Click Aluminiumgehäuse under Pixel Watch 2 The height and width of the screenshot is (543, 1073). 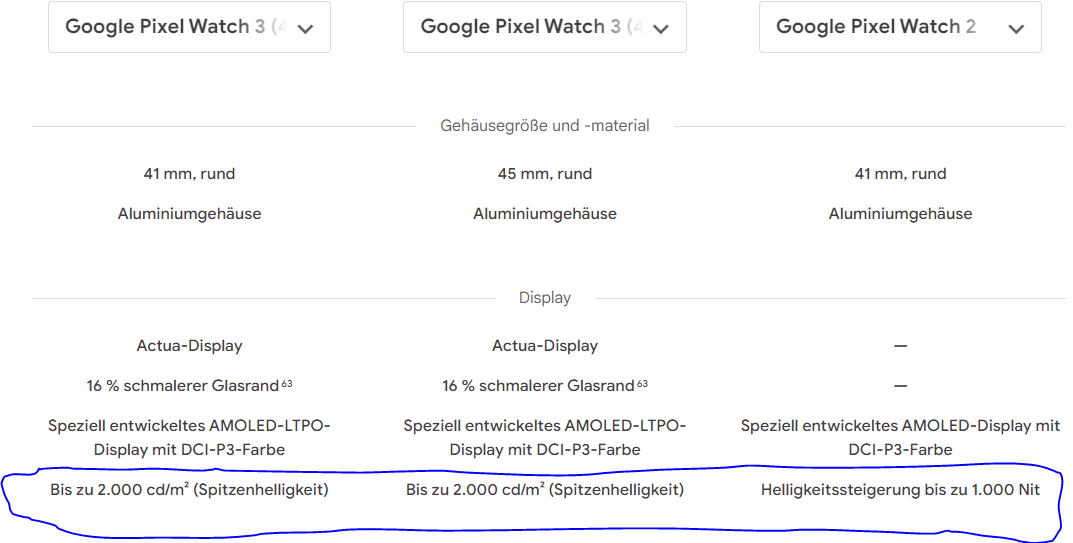(900, 214)
